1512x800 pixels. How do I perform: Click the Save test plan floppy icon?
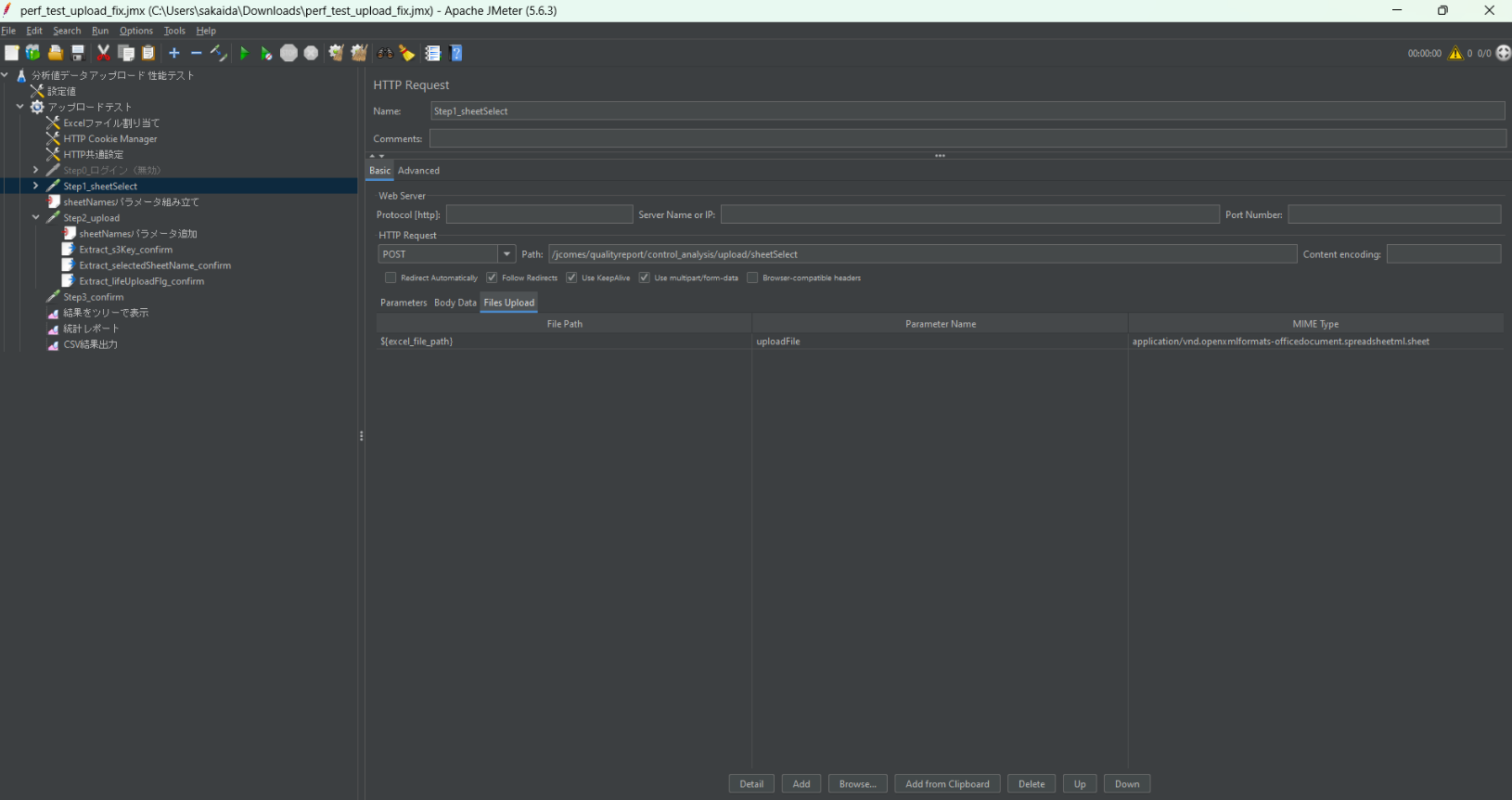pyautogui.click(x=79, y=54)
